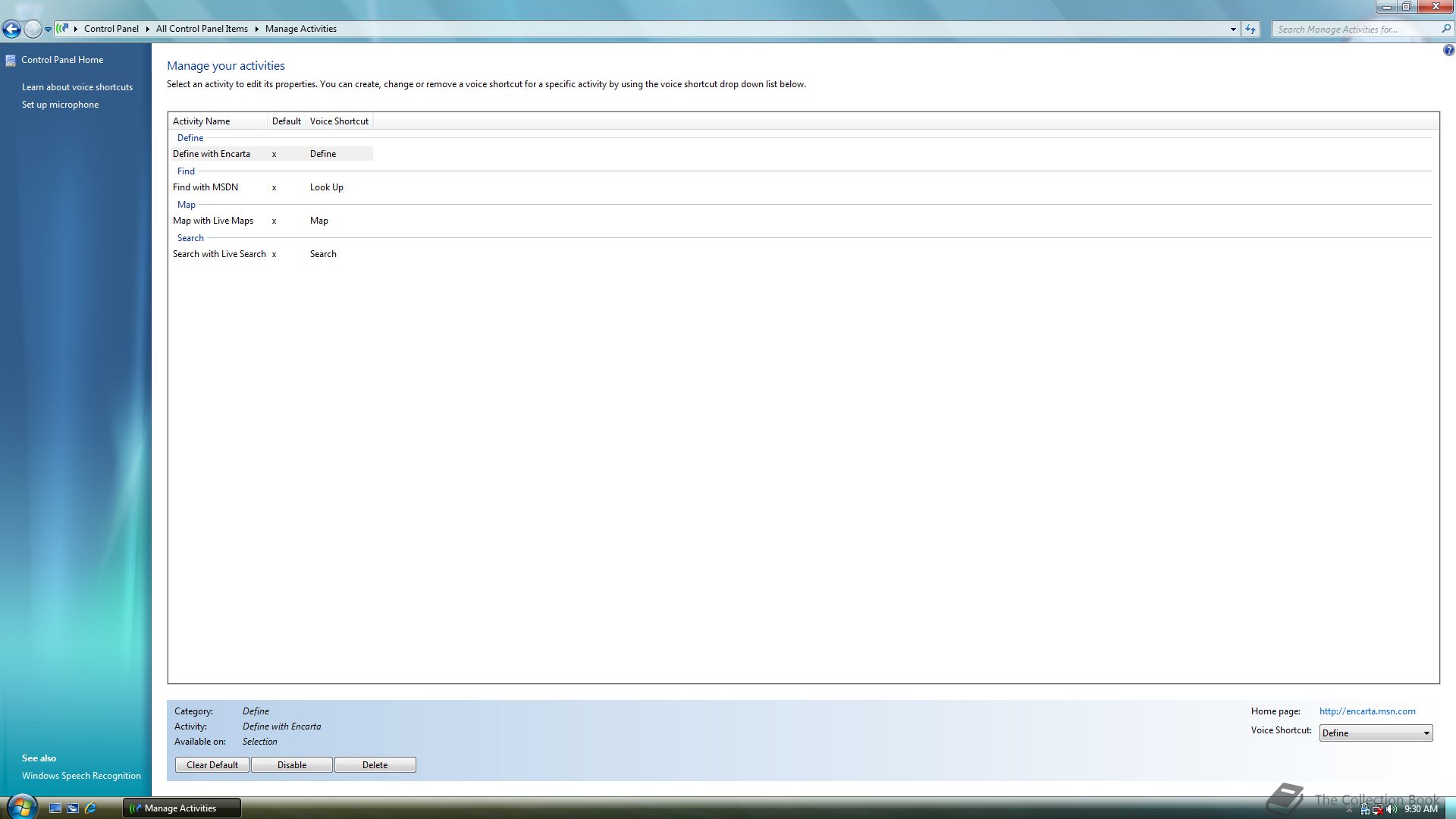Click the Clear Default button
This screenshot has height=819, width=1456.
tap(212, 765)
